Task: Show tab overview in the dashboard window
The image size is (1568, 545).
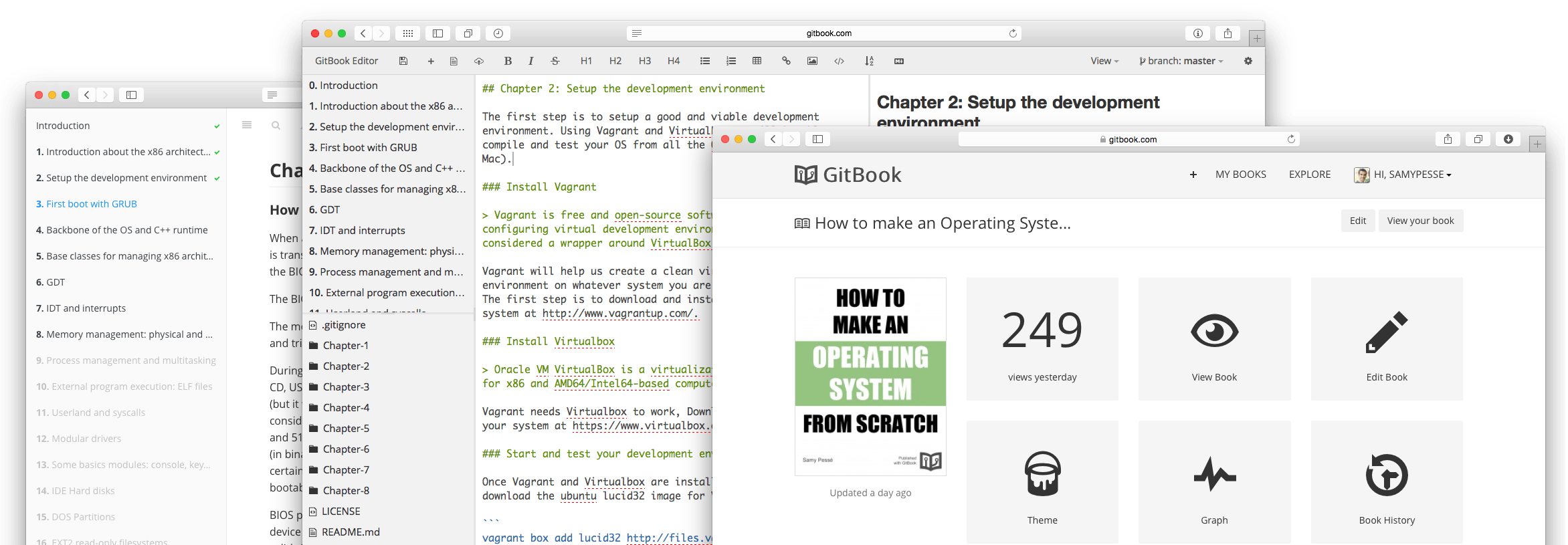Action: pos(1478,139)
